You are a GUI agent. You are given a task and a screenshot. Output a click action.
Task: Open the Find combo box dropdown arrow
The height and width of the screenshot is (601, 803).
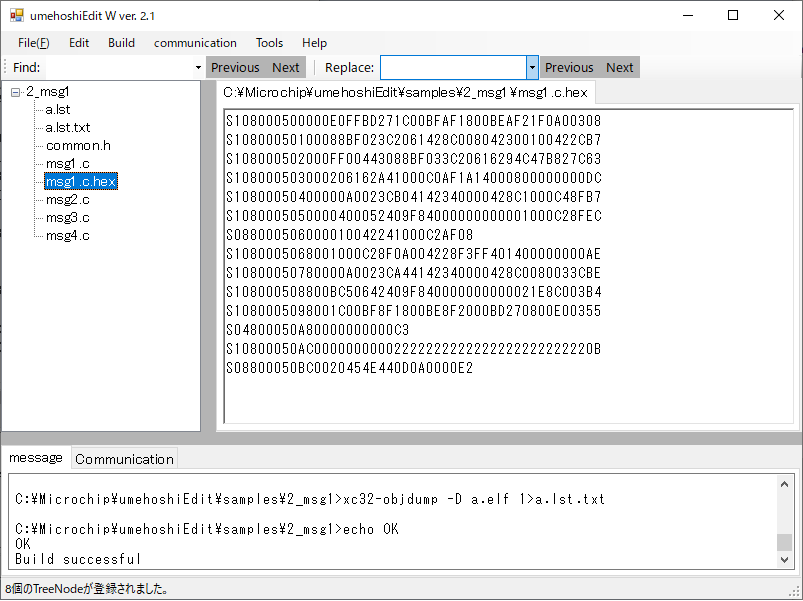pos(198,68)
